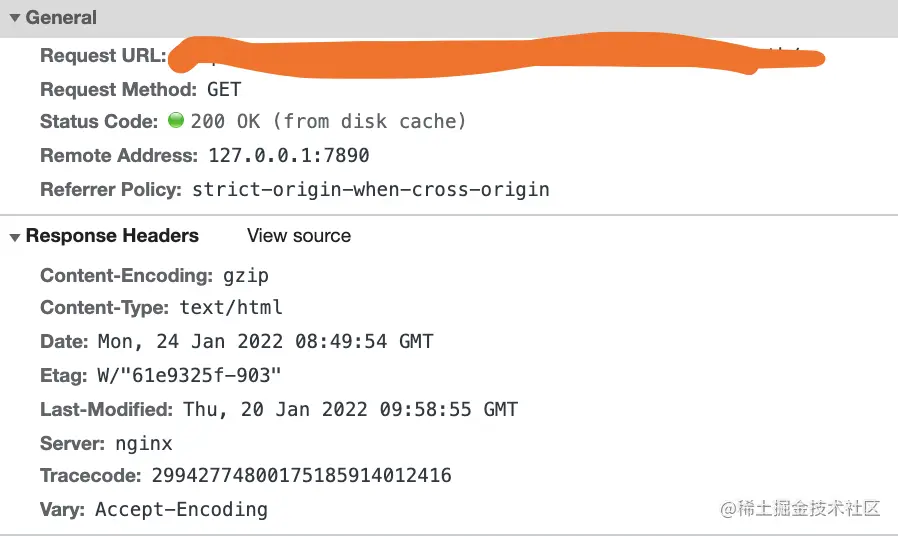898x536 pixels.
Task: Select the Tracecode number value
Action: pyautogui.click(x=301, y=476)
